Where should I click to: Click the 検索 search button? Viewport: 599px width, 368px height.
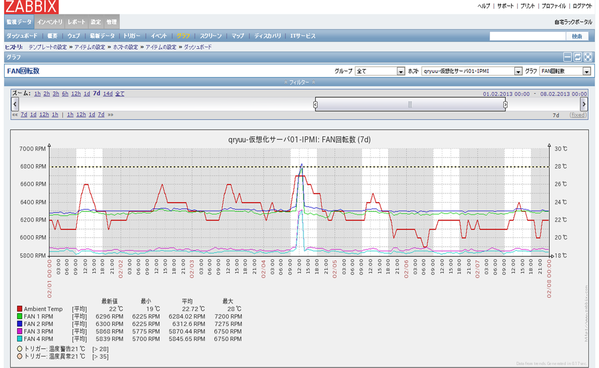(577, 36)
